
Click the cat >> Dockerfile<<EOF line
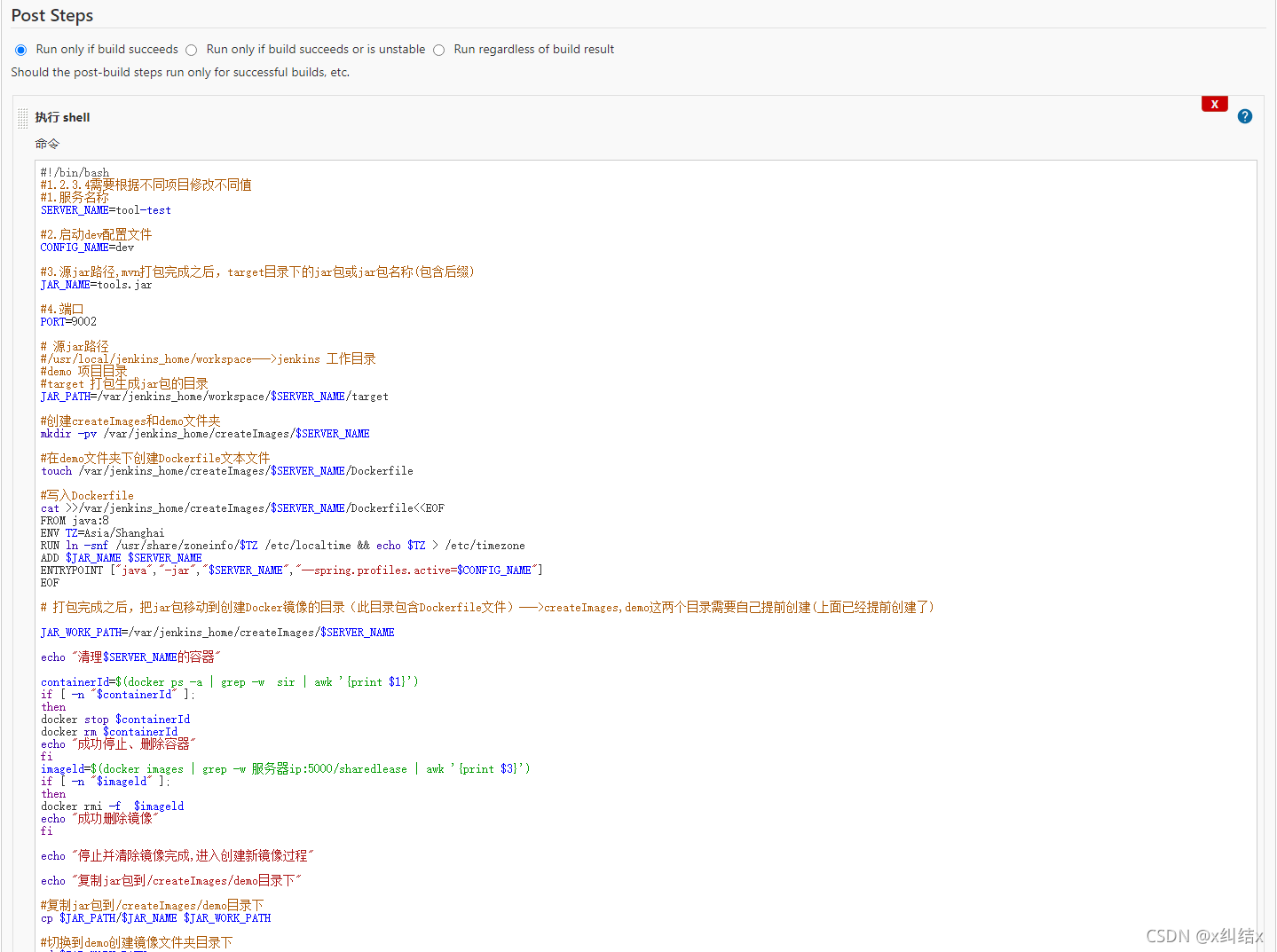242,508
